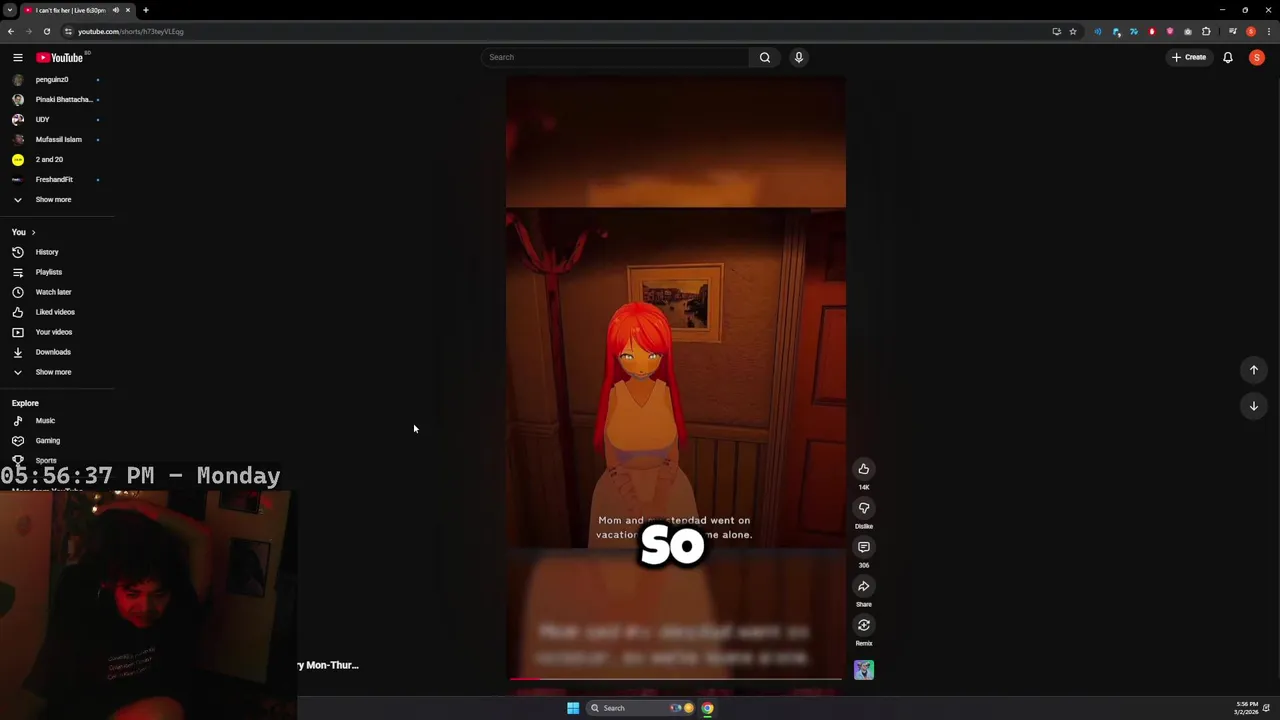The width and height of the screenshot is (1280, 720).
Task: Open History in the sidebar
Action: [47, 252]
